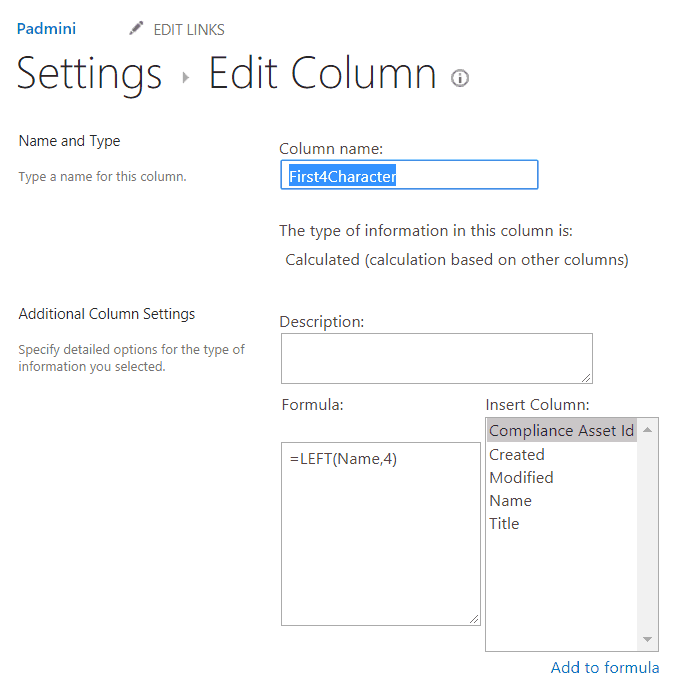Click the Calculated column type text
This screenshot has height=677, width=694.
pos(457,260)
